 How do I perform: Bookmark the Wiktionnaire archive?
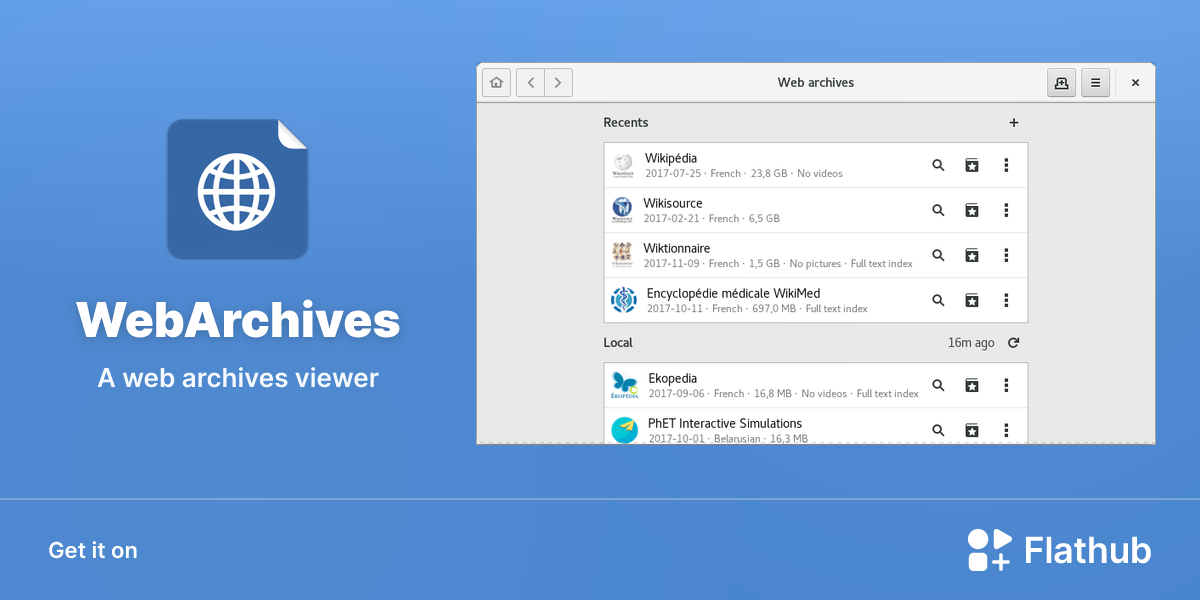[x=971, y=255]
